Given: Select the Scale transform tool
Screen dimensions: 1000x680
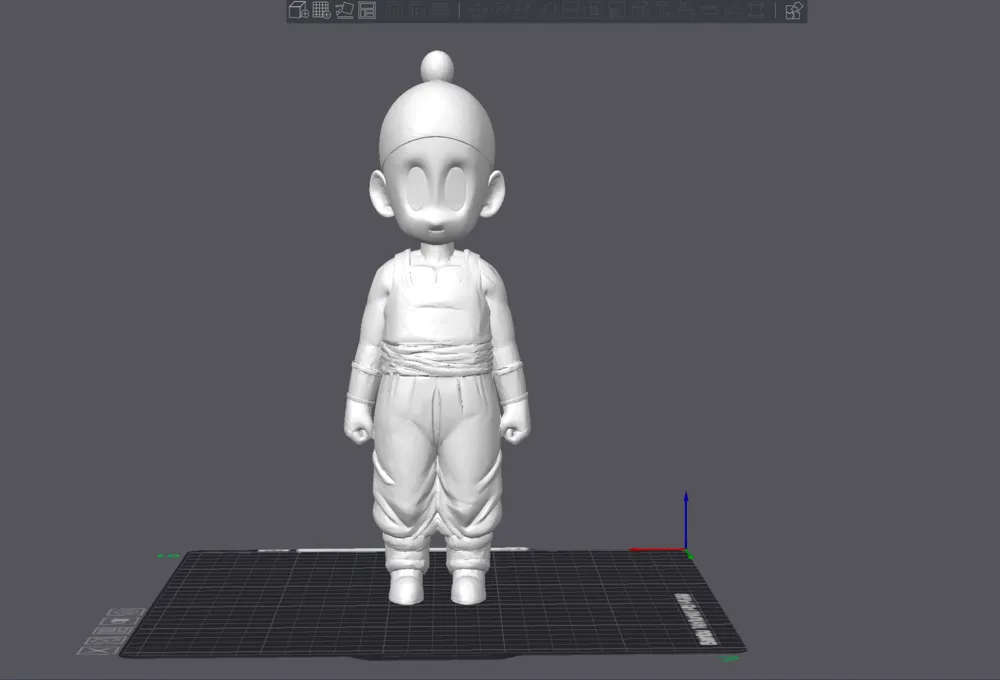Looking at the screenshot, I should click(x=520, y=12).
